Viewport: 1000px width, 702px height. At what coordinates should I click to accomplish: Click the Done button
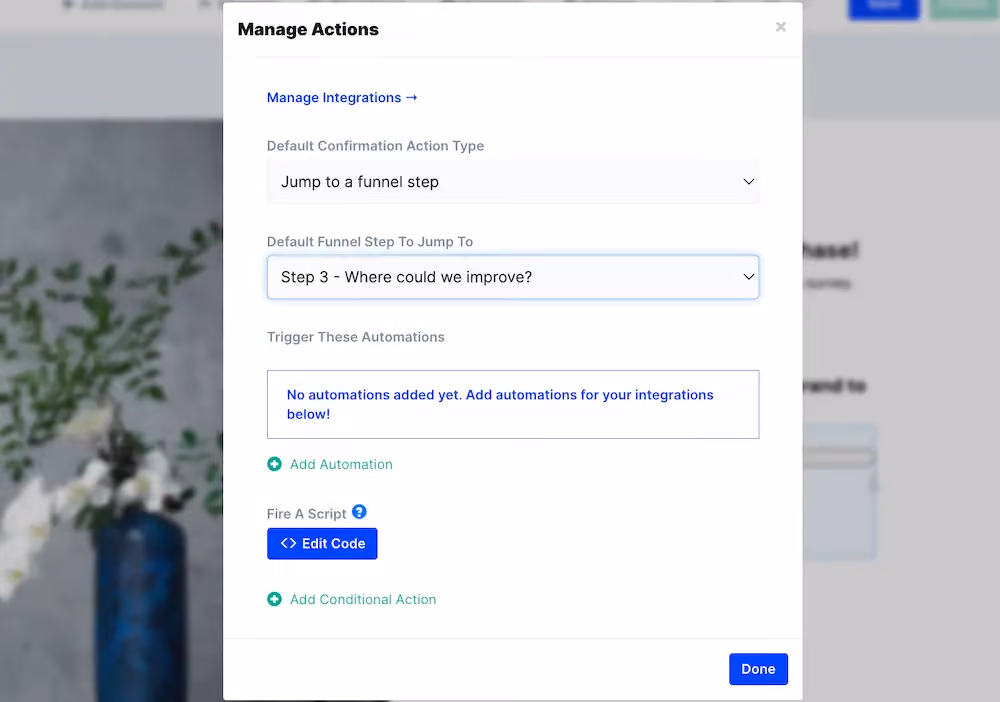(x=758, y=669)
